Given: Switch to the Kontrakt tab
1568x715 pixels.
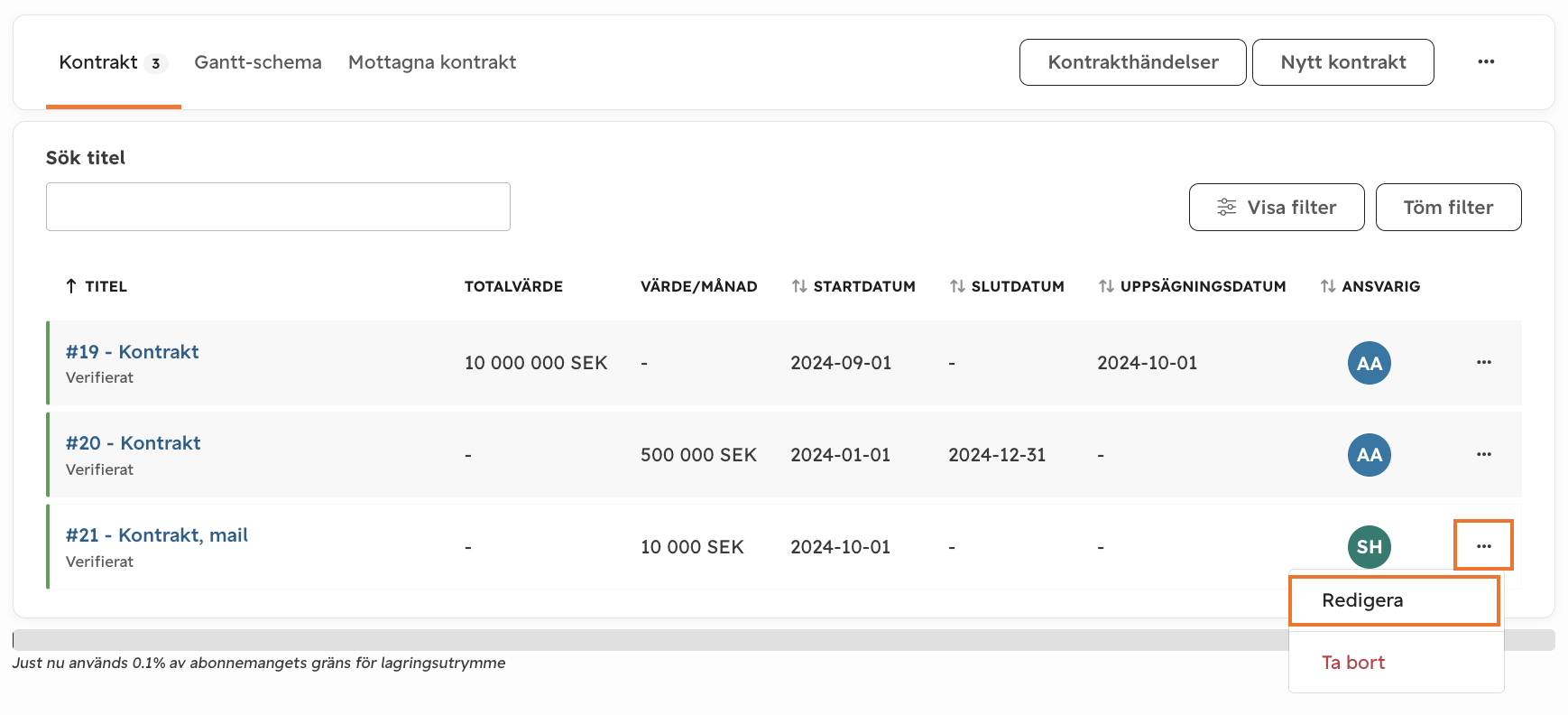Looking at the screenshot, I should 114,62.
